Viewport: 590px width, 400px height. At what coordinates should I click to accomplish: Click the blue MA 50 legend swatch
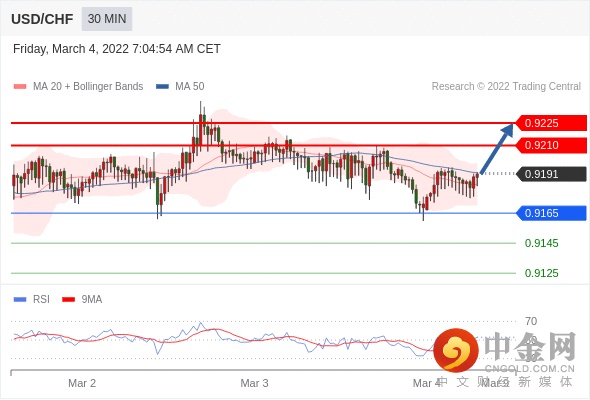click(x=162, y=87)
